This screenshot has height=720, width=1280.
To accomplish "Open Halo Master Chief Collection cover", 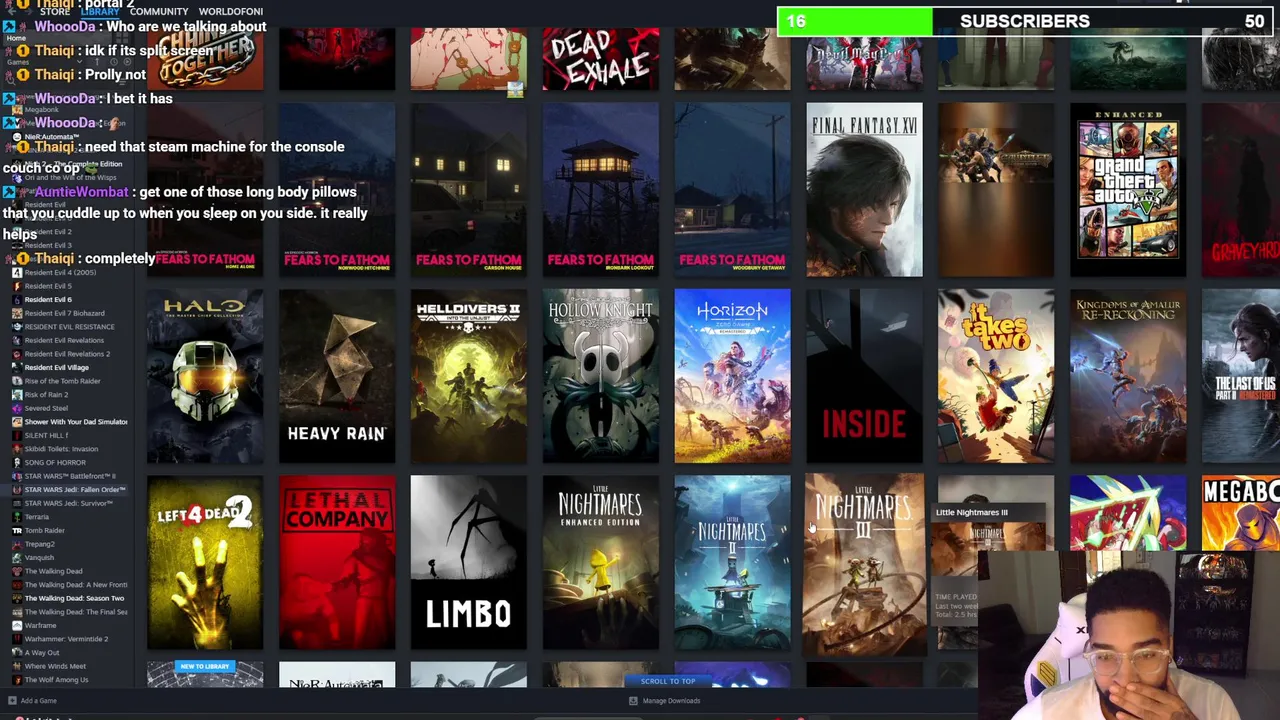I will (205, 377).
